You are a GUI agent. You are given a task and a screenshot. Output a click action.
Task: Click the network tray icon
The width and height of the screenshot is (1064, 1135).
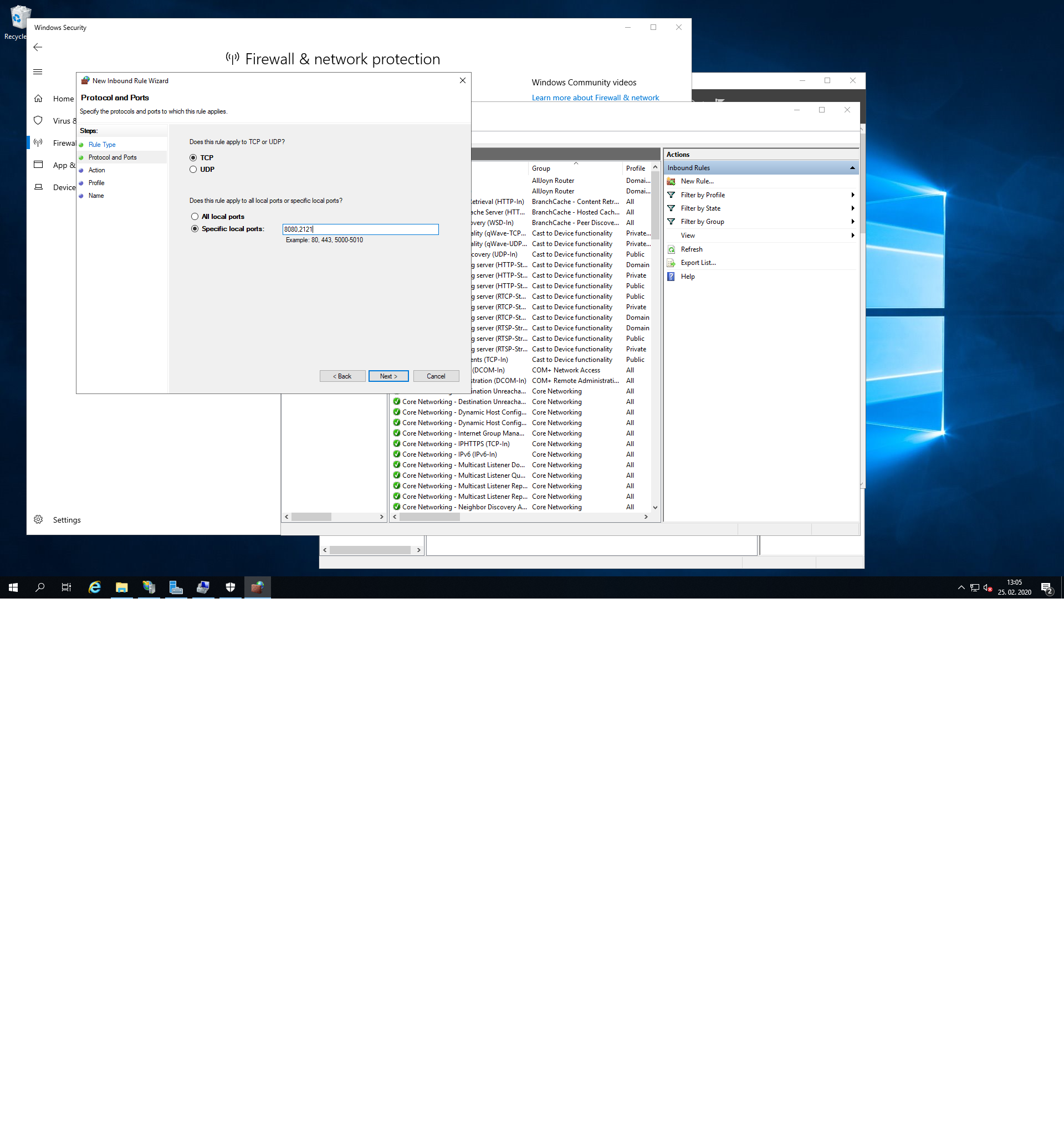pos(974,587)
